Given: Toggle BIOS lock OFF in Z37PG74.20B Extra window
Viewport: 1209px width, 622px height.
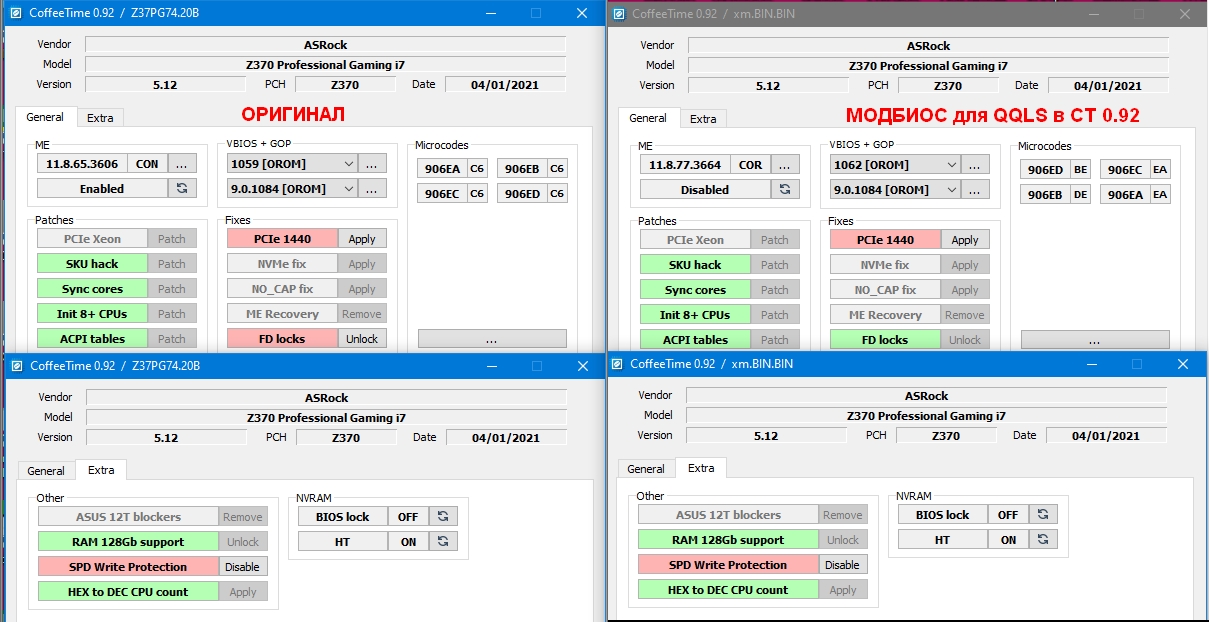Looking at the screenshot, I should pyautogui.click(x=408, y=517).
